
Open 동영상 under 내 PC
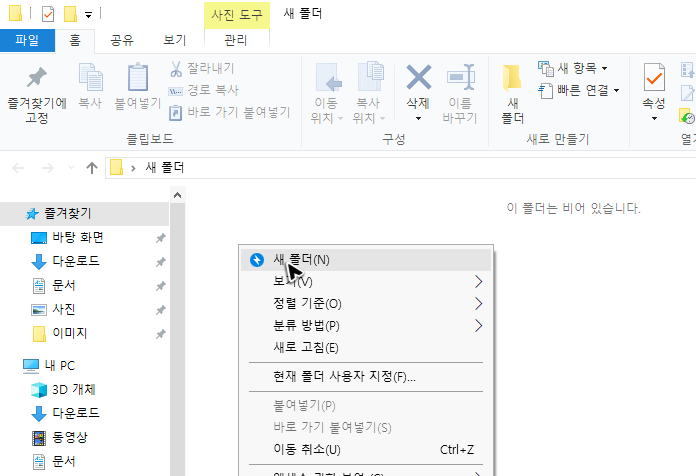coord(70,437)
